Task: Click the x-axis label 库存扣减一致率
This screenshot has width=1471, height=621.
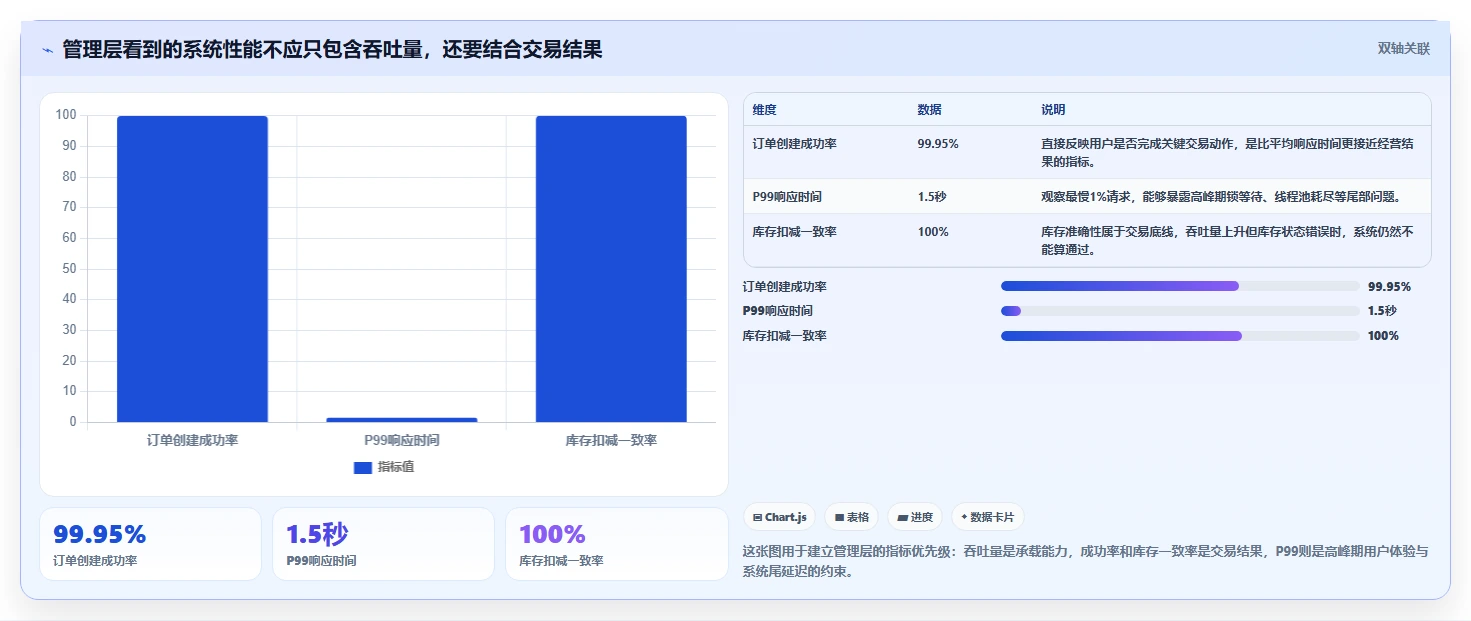Action: [611, 440]
